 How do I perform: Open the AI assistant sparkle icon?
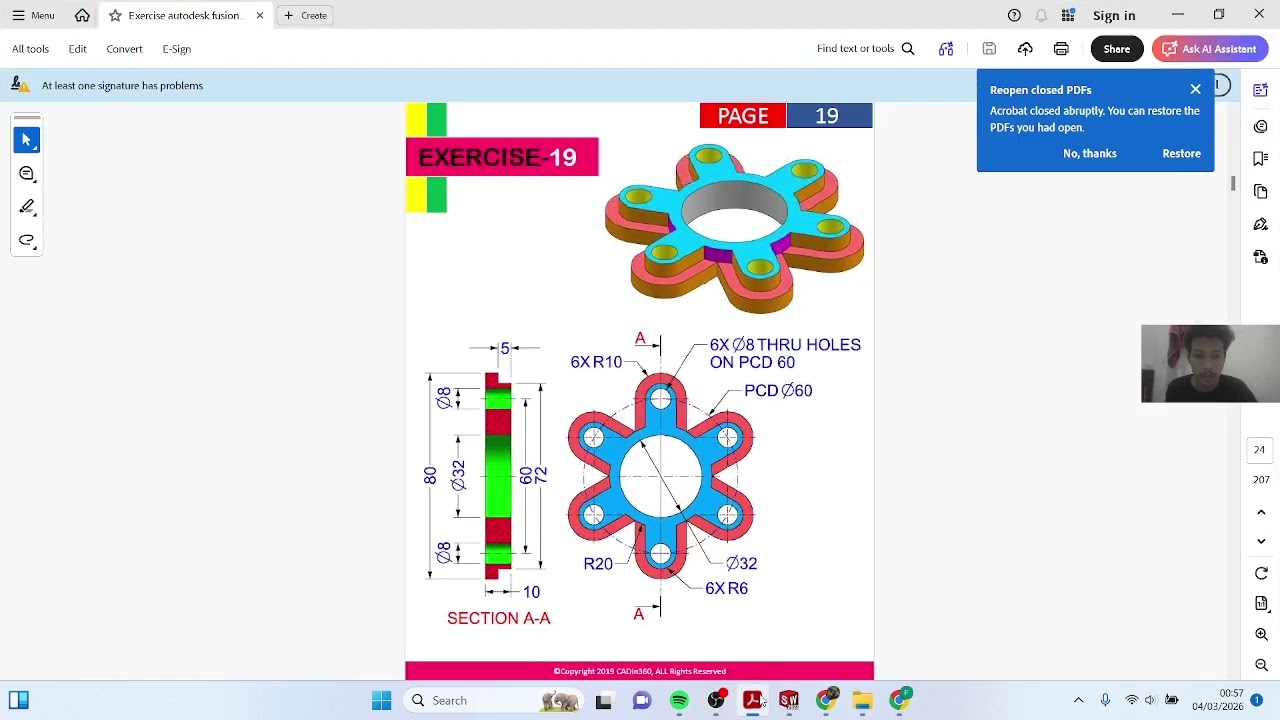tap(946, 48)
